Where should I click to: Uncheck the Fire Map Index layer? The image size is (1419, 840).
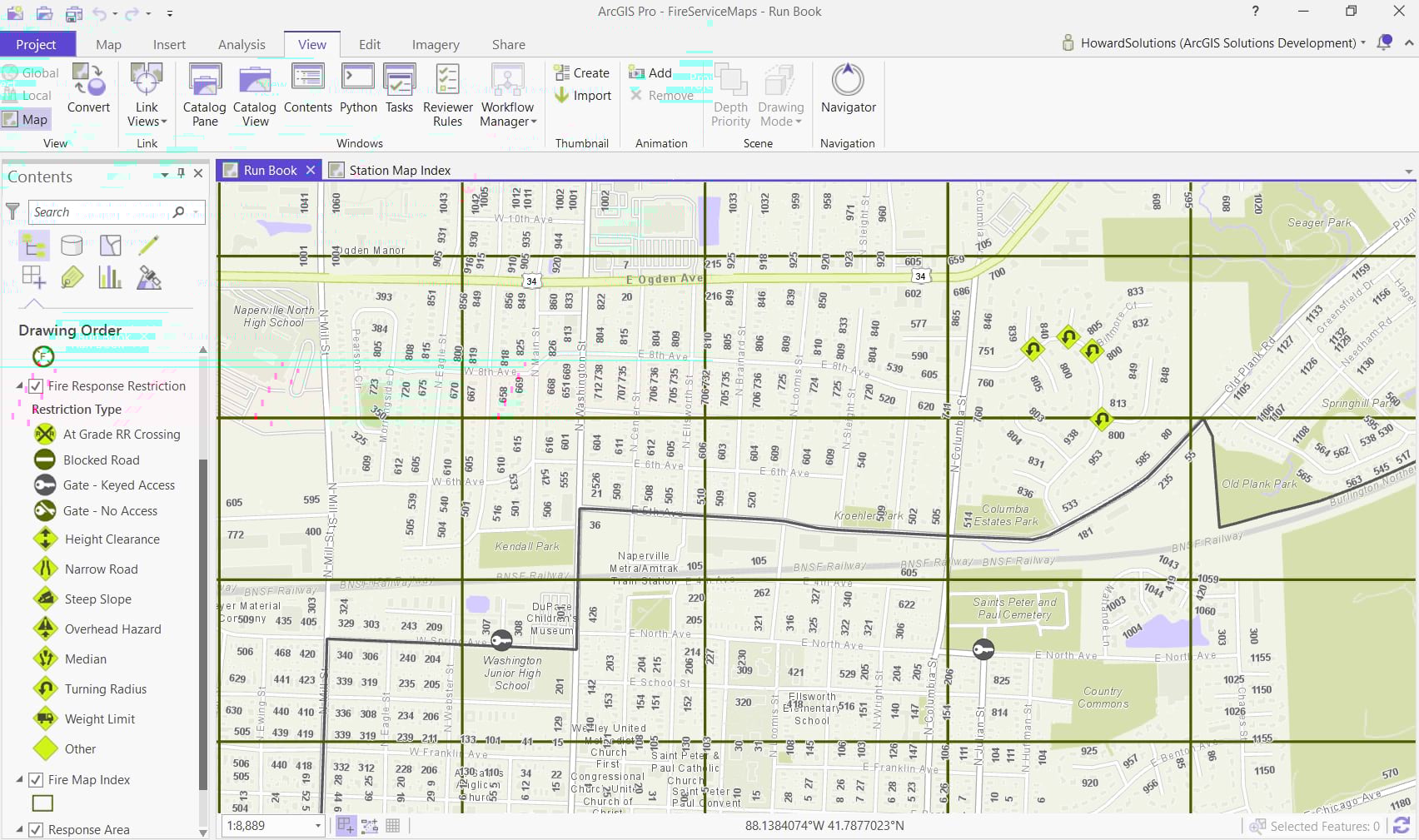36,780
